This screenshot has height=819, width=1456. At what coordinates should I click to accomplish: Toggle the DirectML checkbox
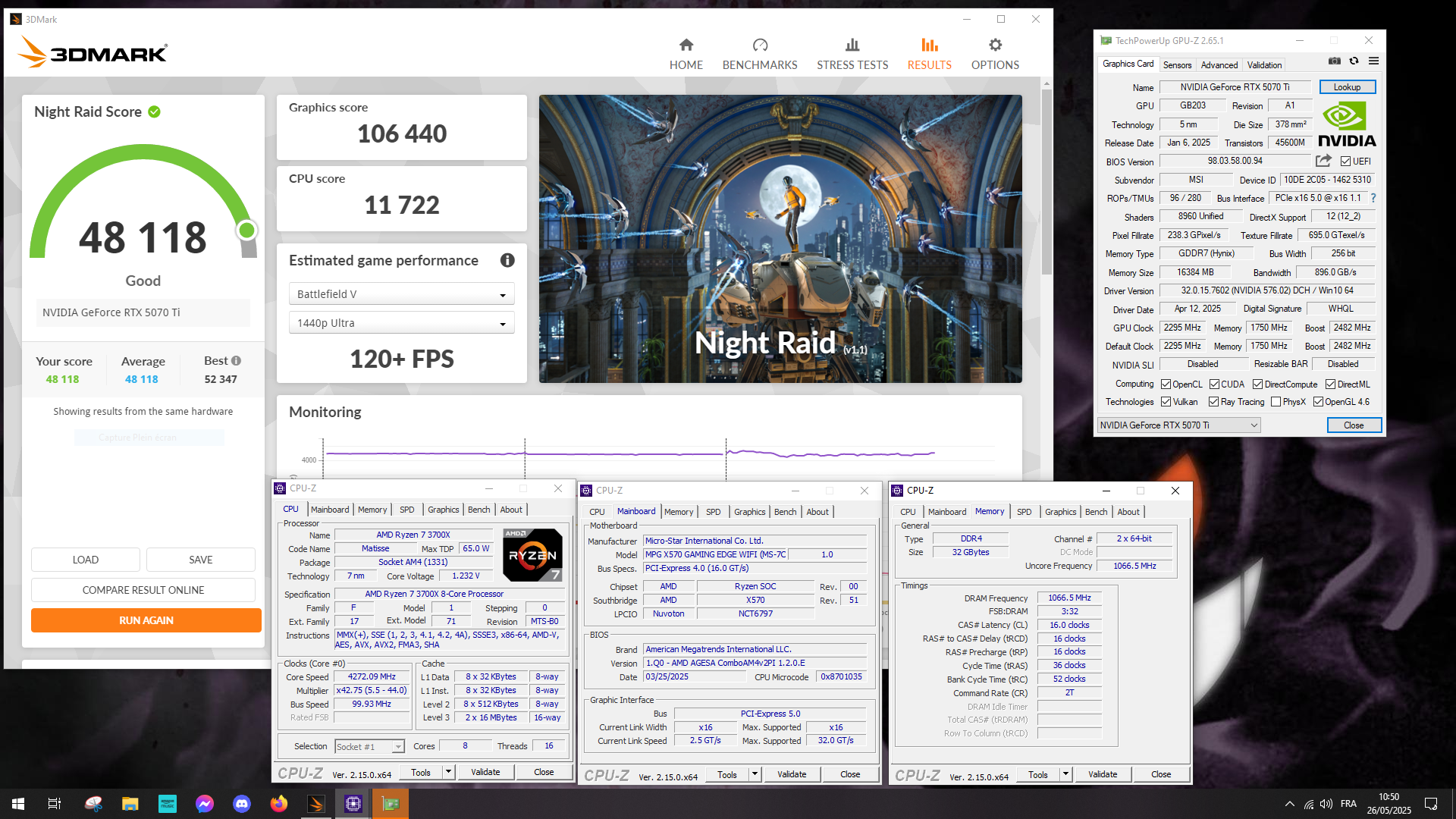[1330, 384]
